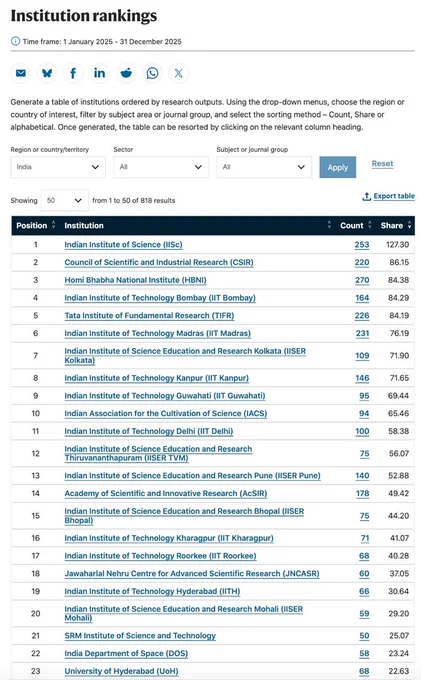The image size is (421, 680).
Task: Open Council of Scientific and Industrial Research link
Action: (159, 262)
